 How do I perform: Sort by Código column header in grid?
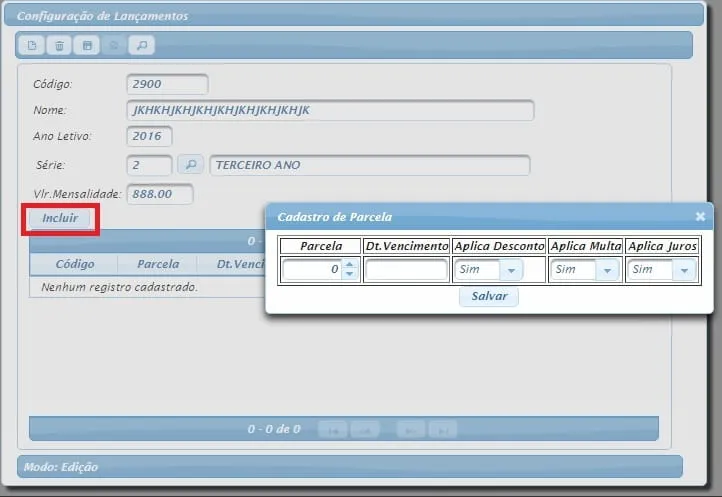coord(74,264)
